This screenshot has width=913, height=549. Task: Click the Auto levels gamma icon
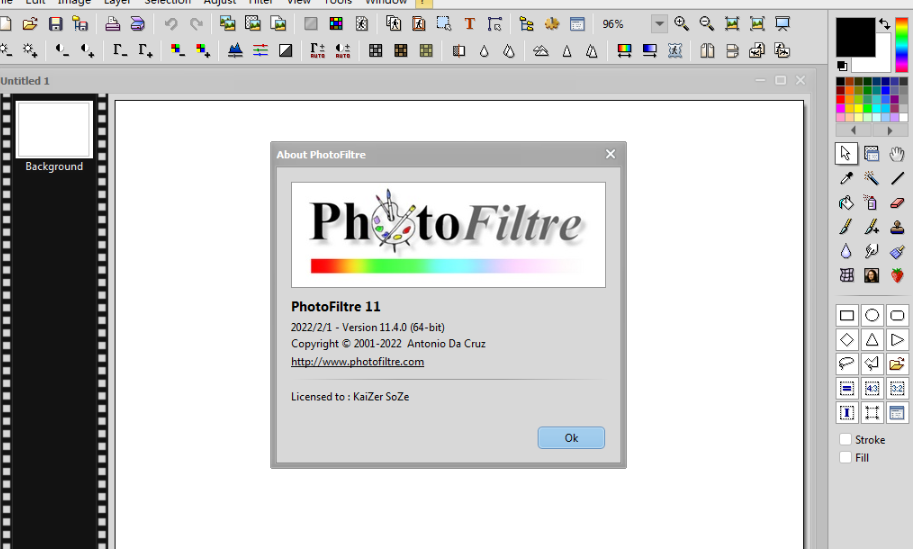click(317, 51)
